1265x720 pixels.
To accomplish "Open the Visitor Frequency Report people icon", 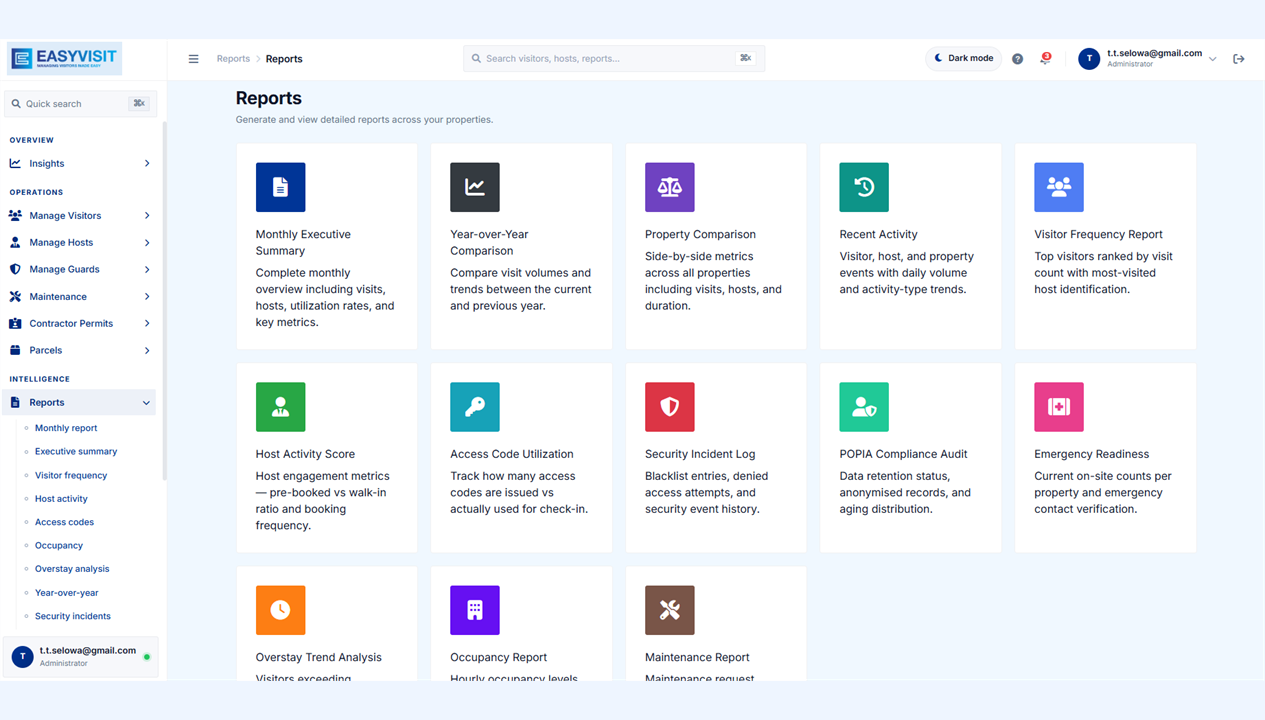I will coord(1059,187).
